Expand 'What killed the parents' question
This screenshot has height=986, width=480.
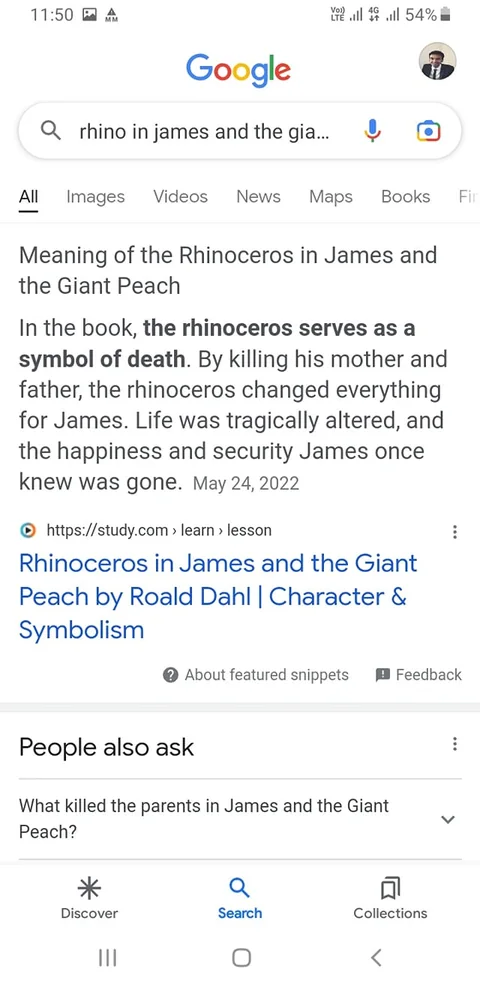tap(240, 819)
